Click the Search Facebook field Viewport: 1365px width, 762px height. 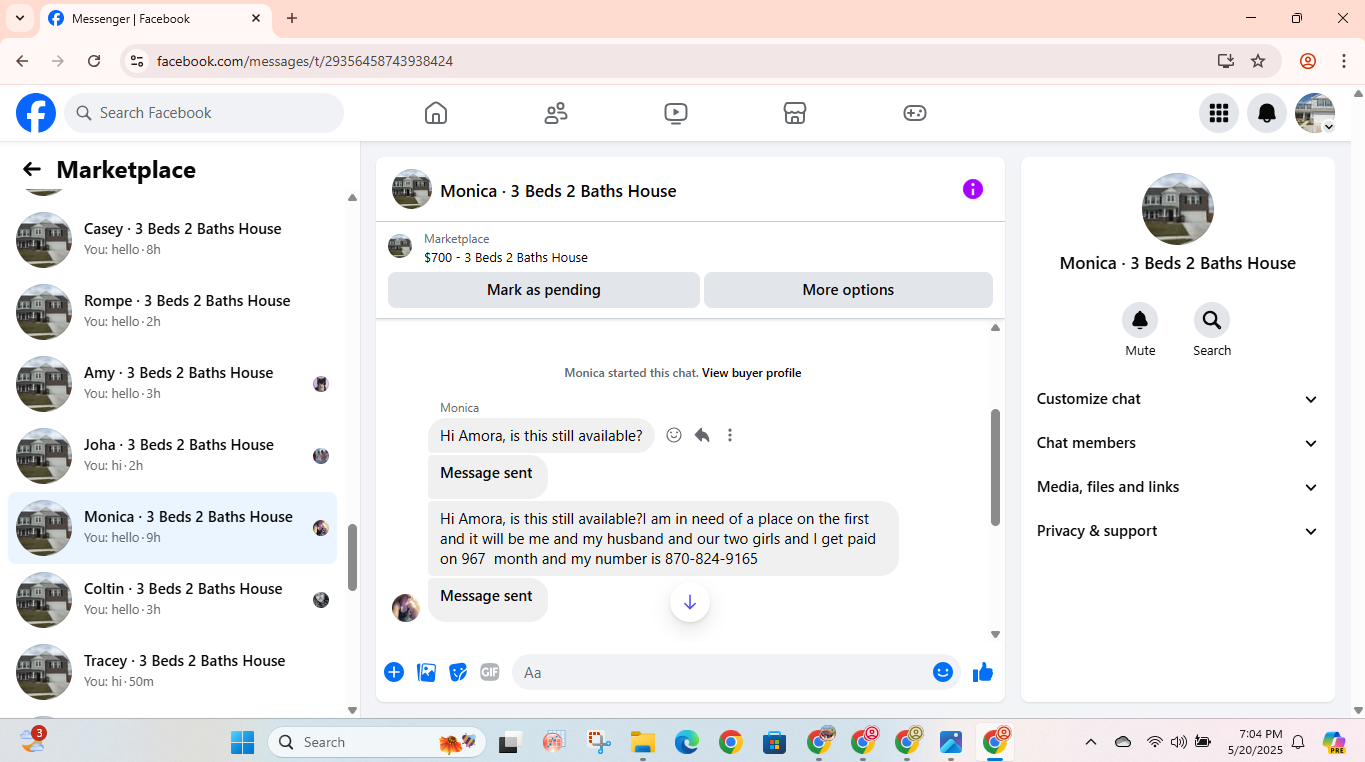point(204,113)
